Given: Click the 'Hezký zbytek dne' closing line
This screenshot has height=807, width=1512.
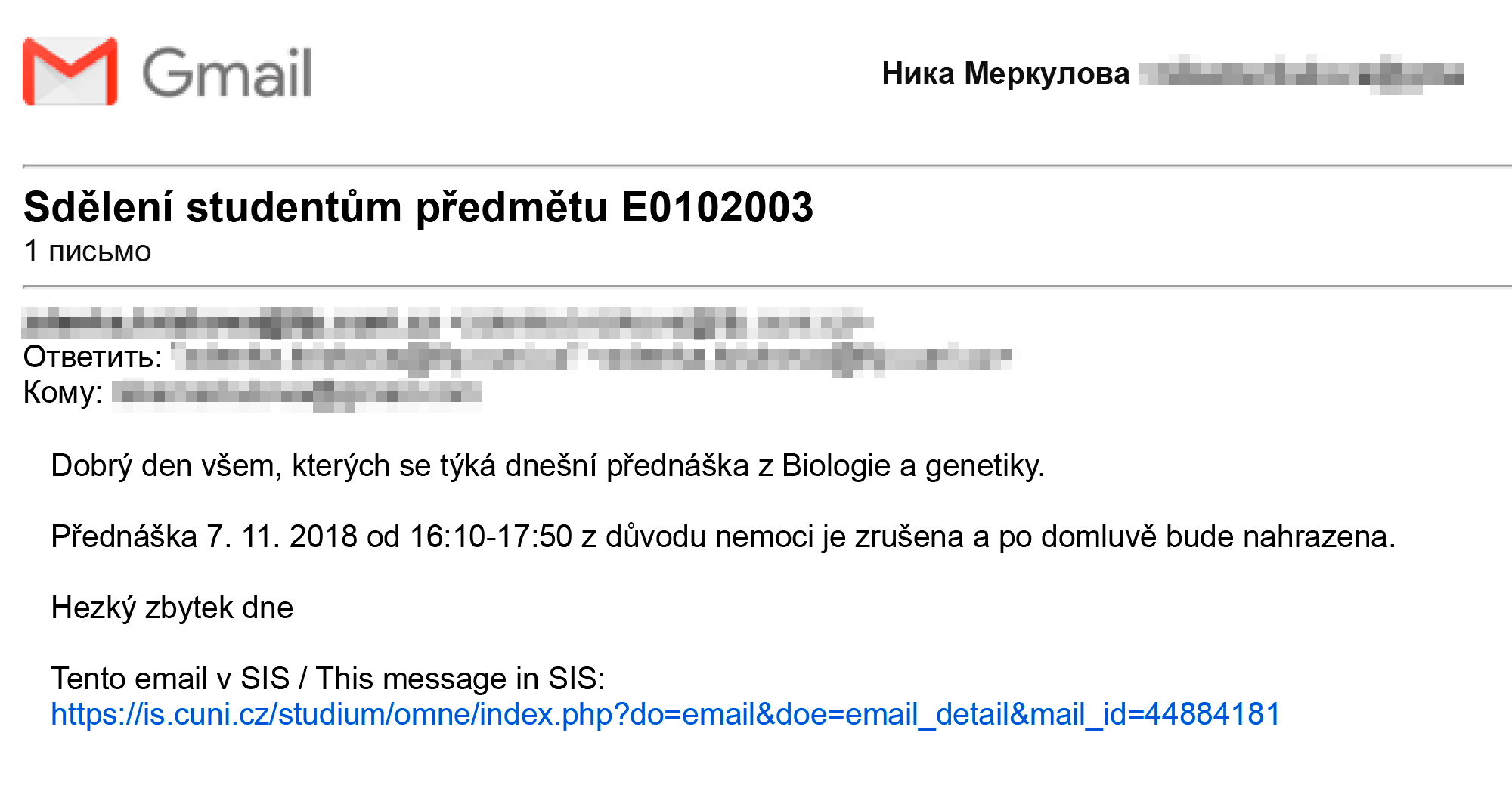Looking at the screenshot, I should [x=172, y=608].
